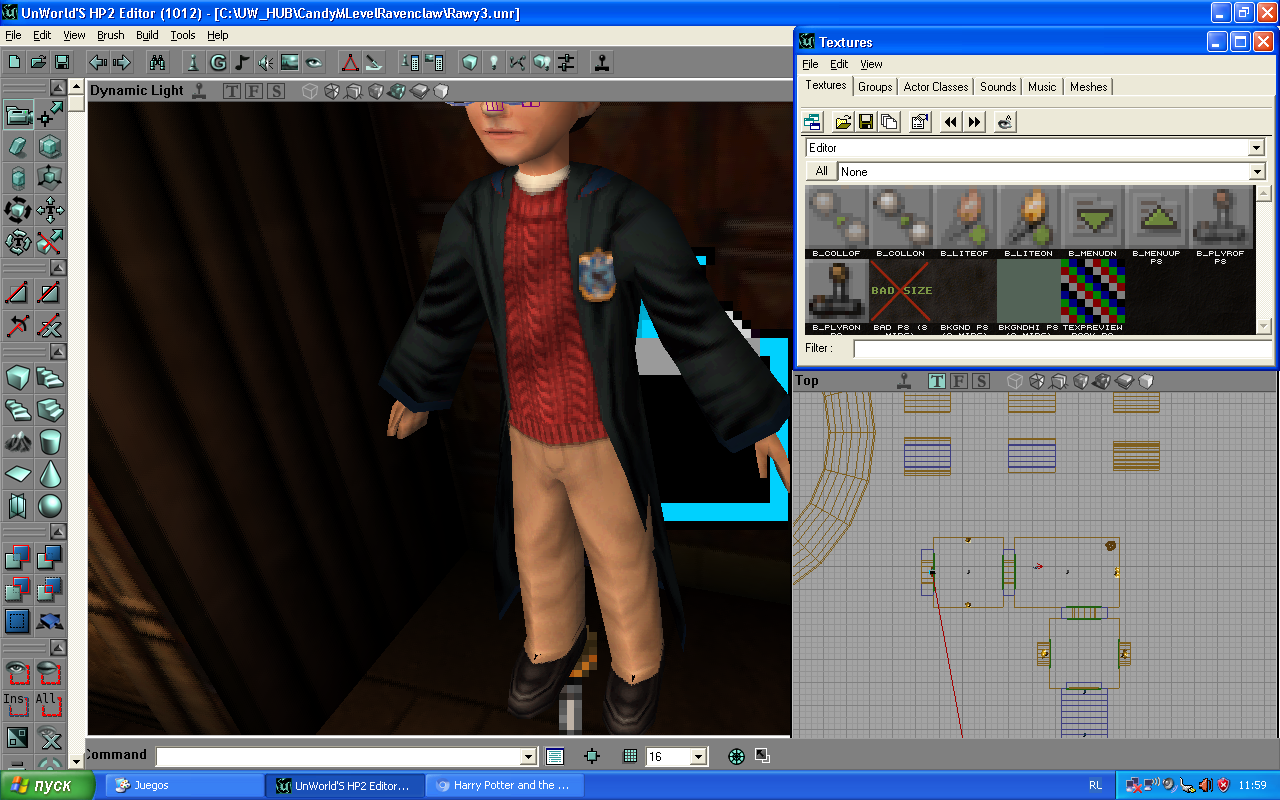Viewport: 1280px width, 800px height.
Task: Open the Music browser note icon
Action: [x=242, y=62]
